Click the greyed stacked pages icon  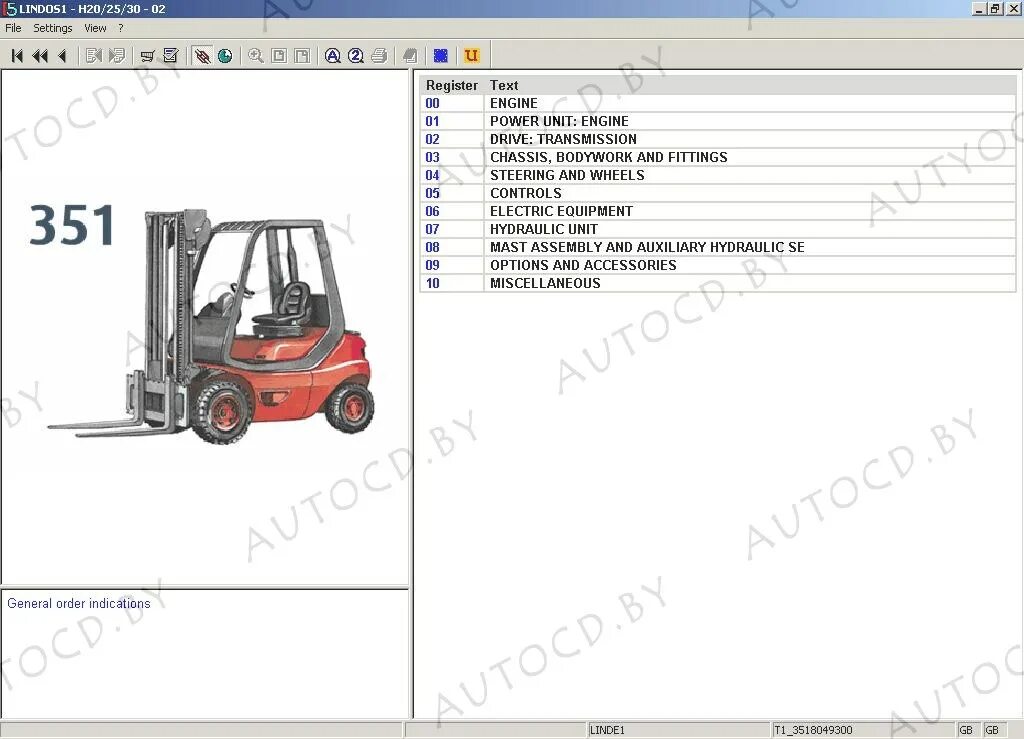pyautogui.click(x=410, y=56)
